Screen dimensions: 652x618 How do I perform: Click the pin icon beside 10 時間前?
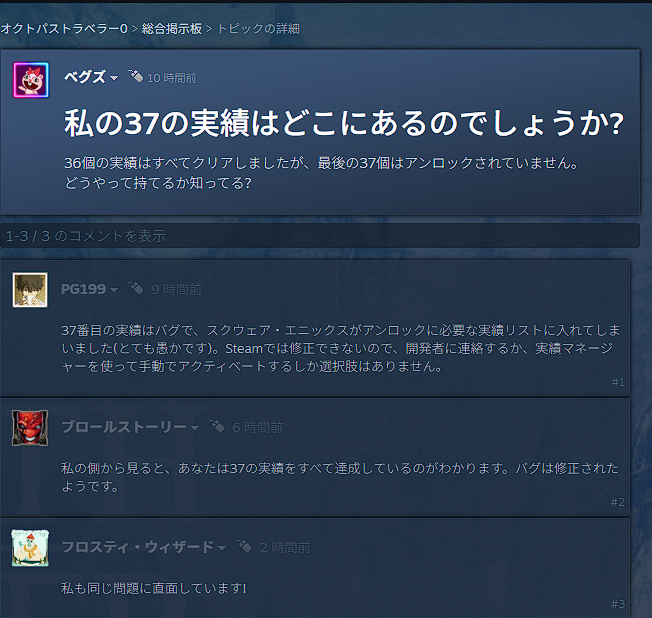(136, 76)
